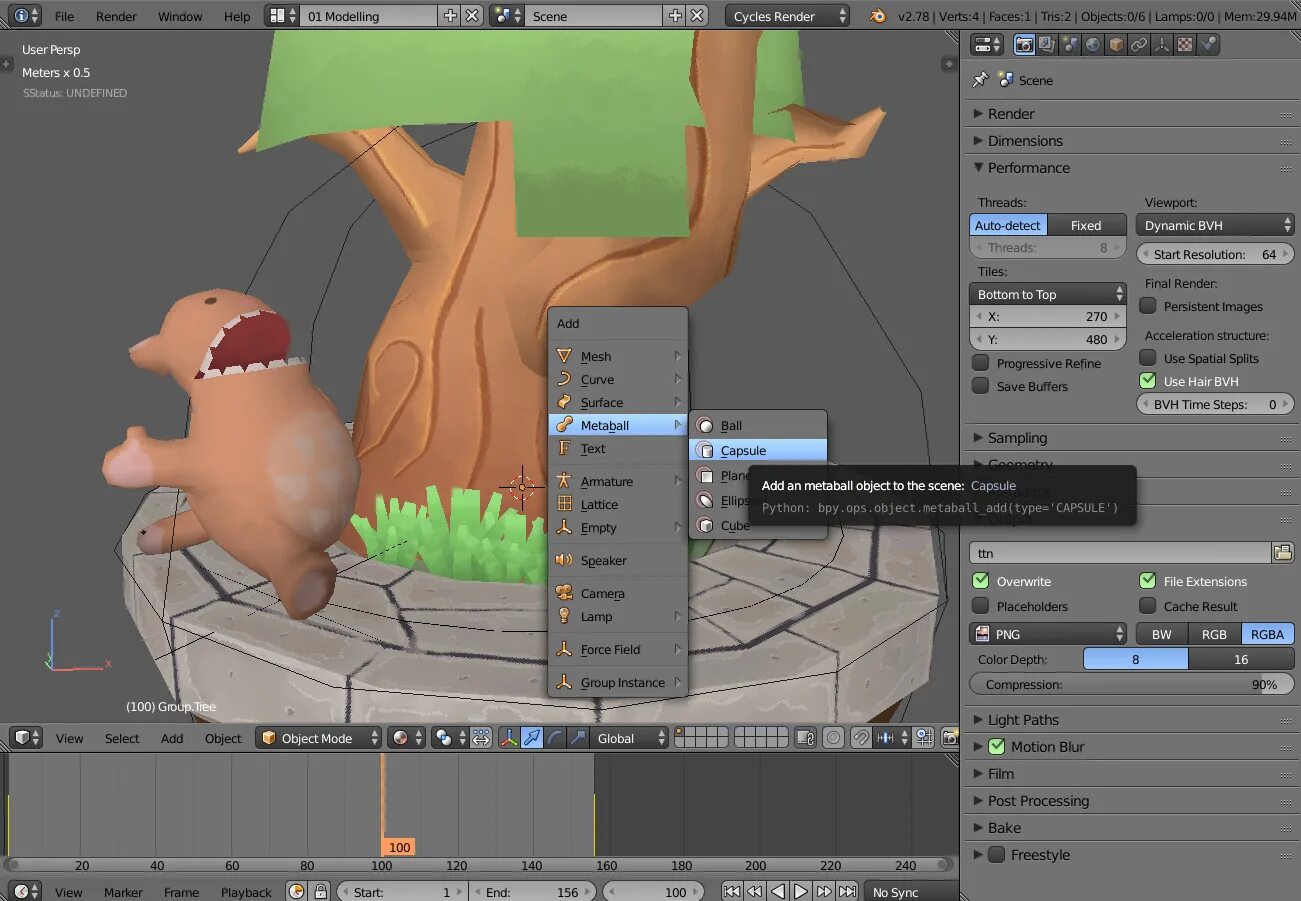Open the Particles properties tab
1301x901 pixels.
[x=1208, y=44]
